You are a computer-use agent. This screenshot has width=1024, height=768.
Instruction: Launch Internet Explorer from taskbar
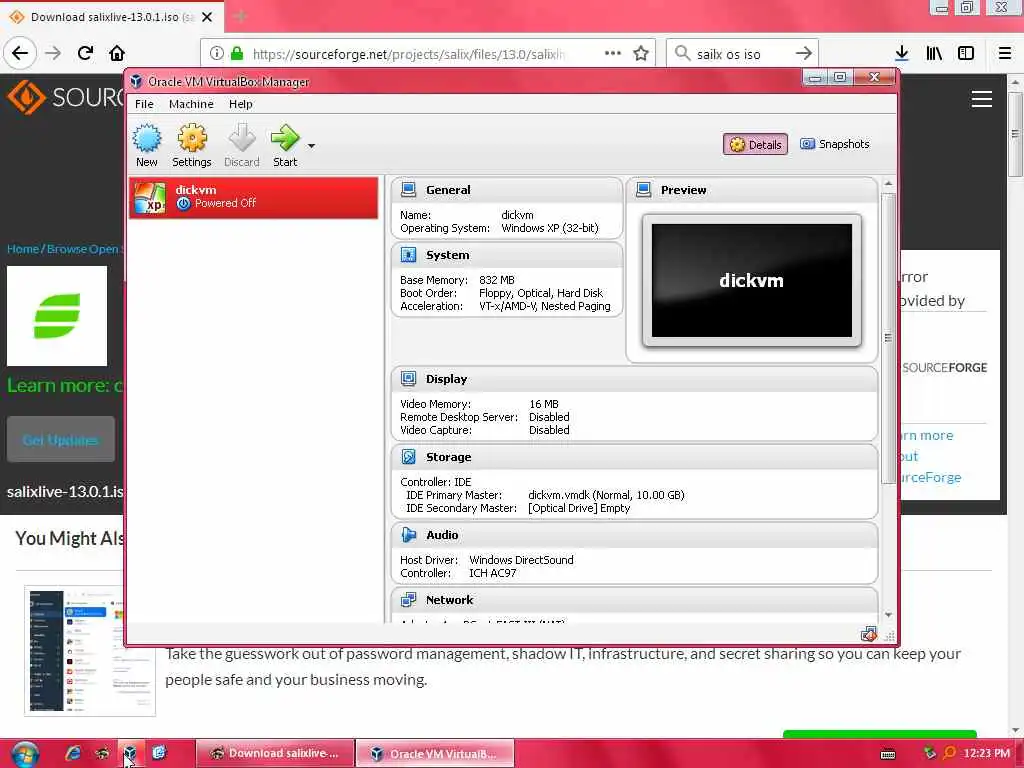(x=72, y=753)
